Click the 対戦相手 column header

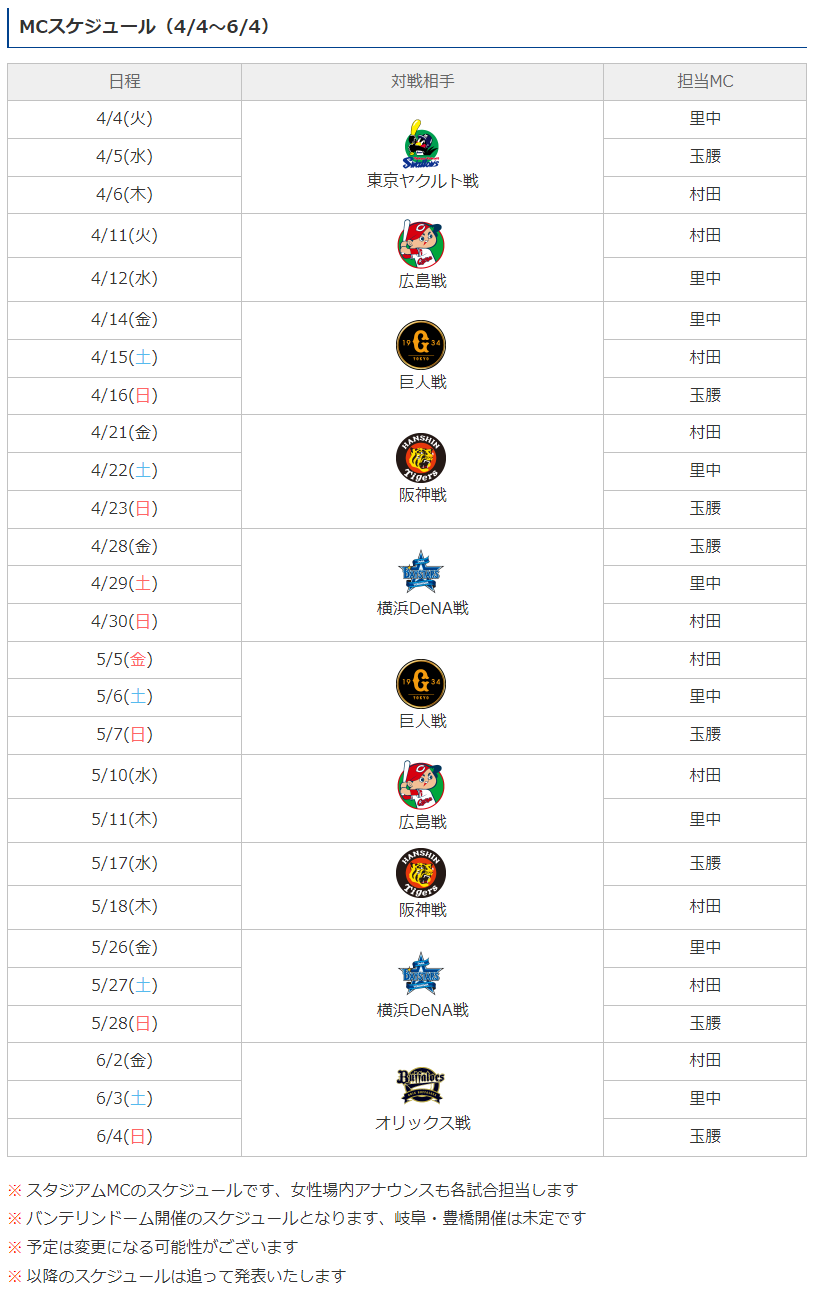coord(422,82)
